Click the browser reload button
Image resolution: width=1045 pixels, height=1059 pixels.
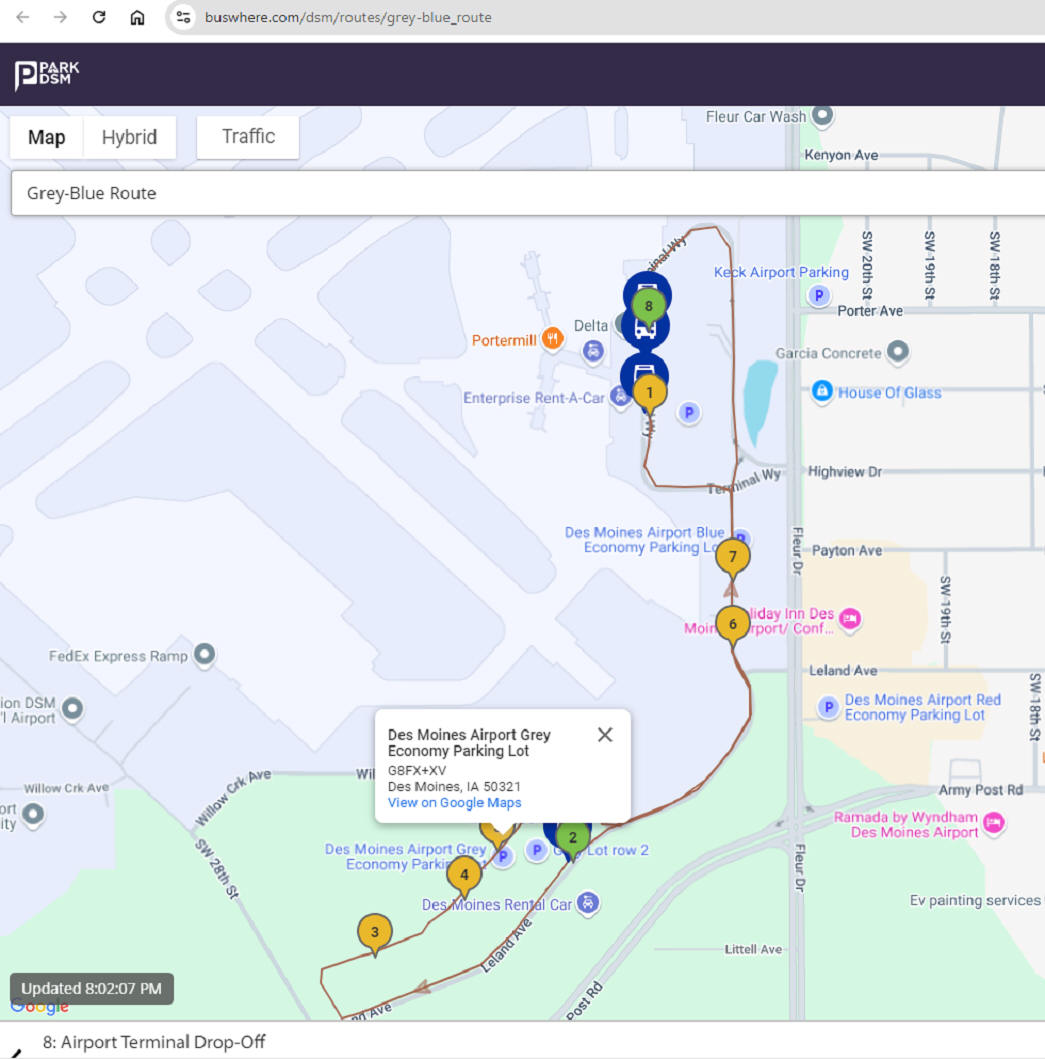pos(99,17)
